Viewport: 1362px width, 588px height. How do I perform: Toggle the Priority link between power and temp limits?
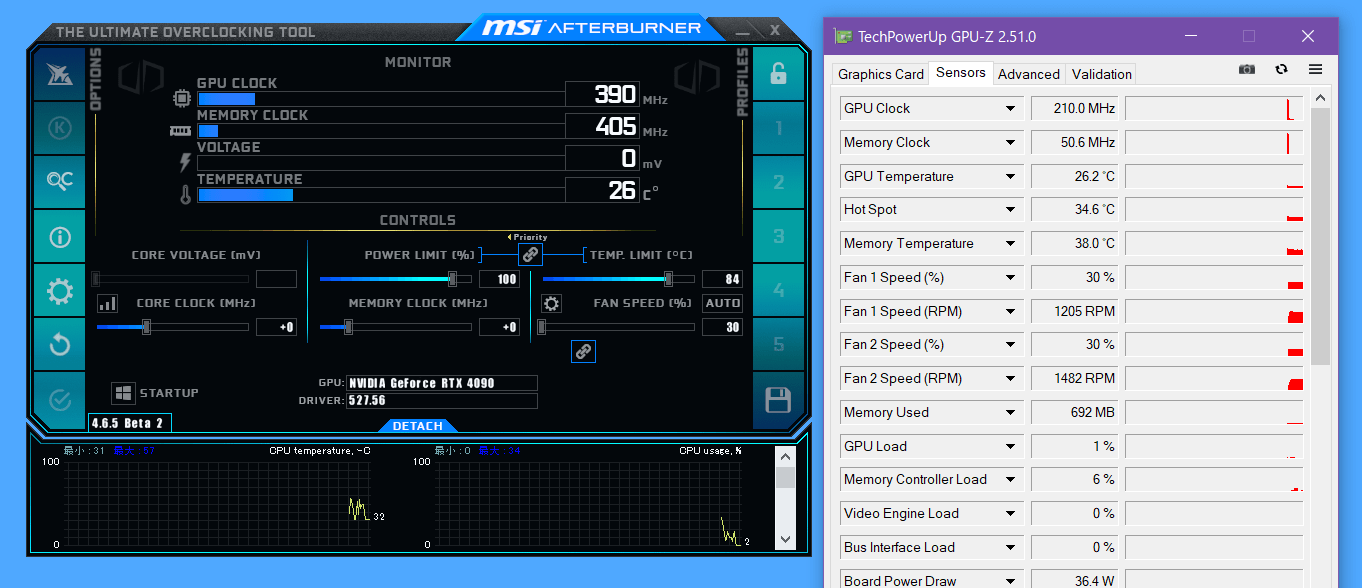pos(531,255)
